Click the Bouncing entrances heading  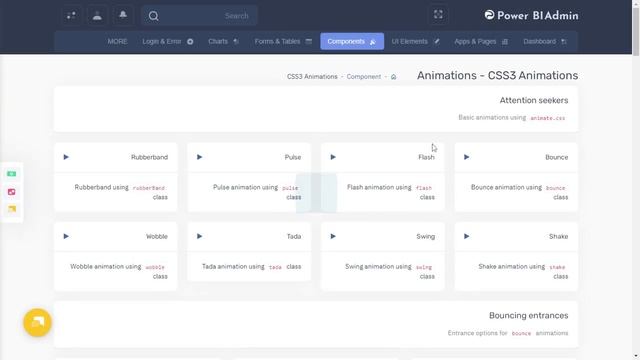coord(529,316)
